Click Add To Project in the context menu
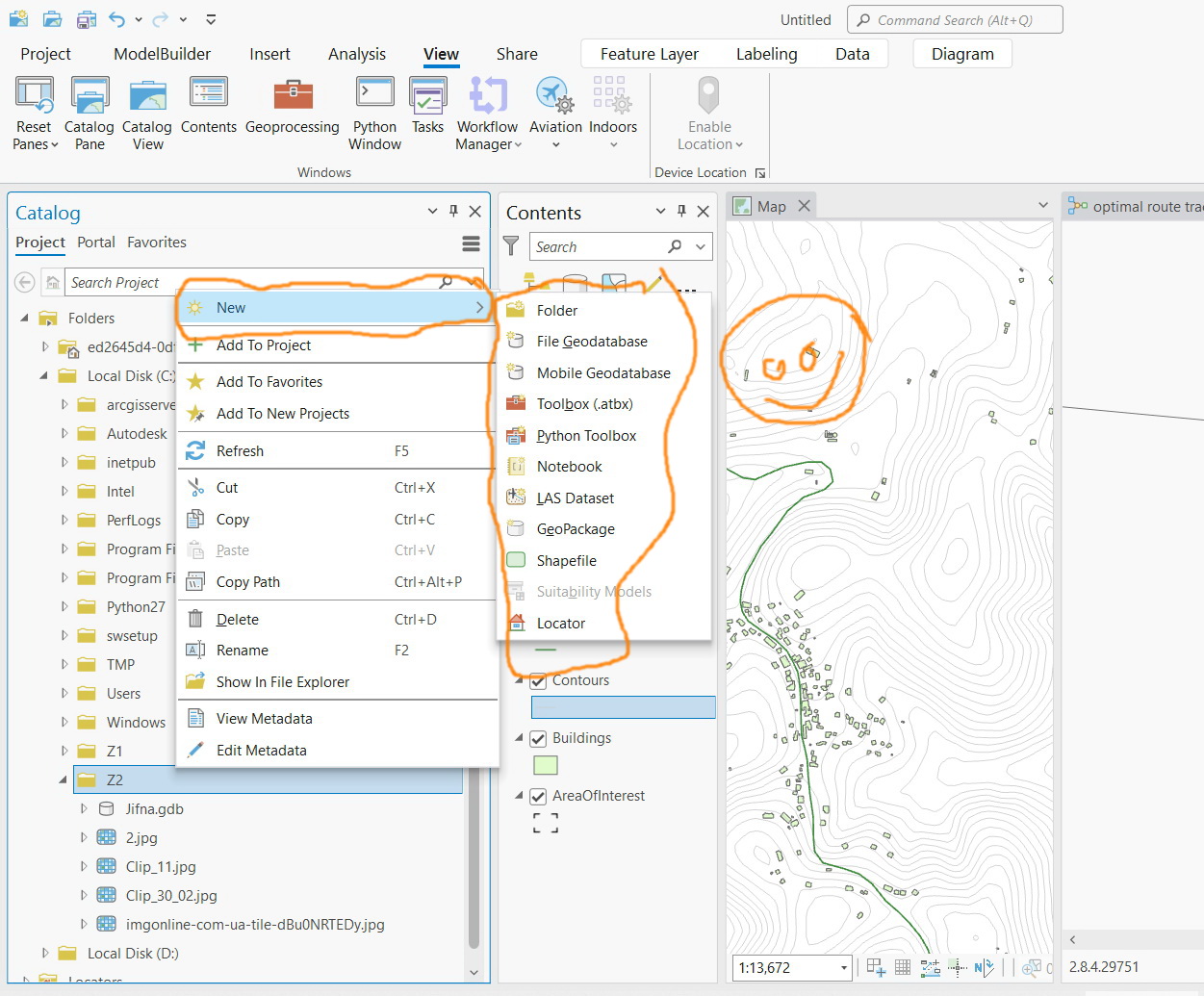 click(x=263, y=345)
